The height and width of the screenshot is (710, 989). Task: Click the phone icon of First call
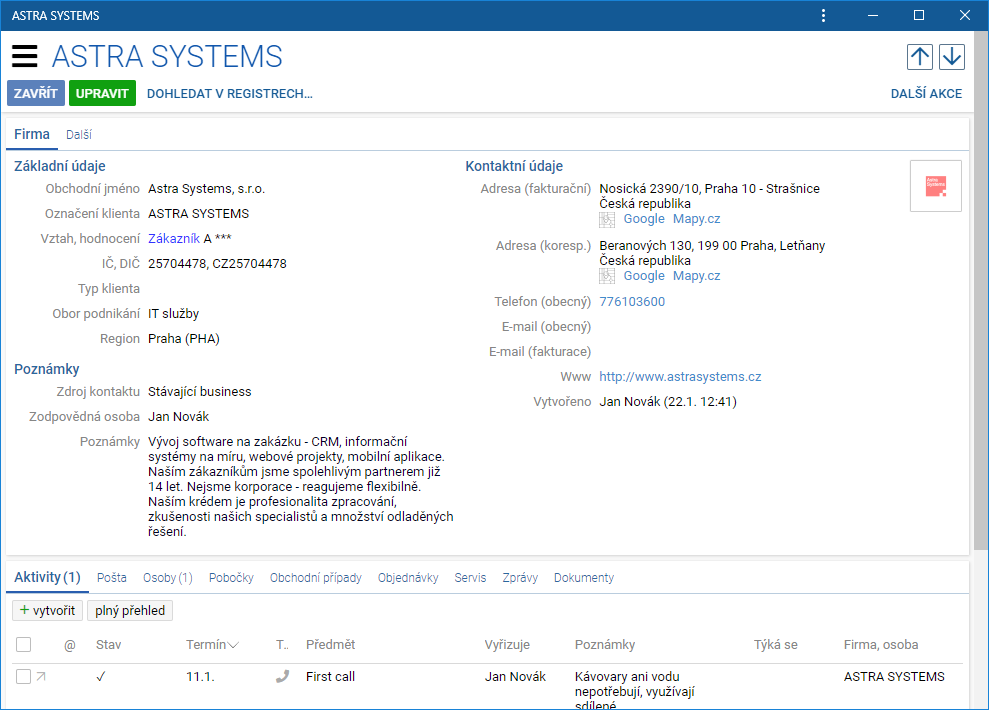283,677
